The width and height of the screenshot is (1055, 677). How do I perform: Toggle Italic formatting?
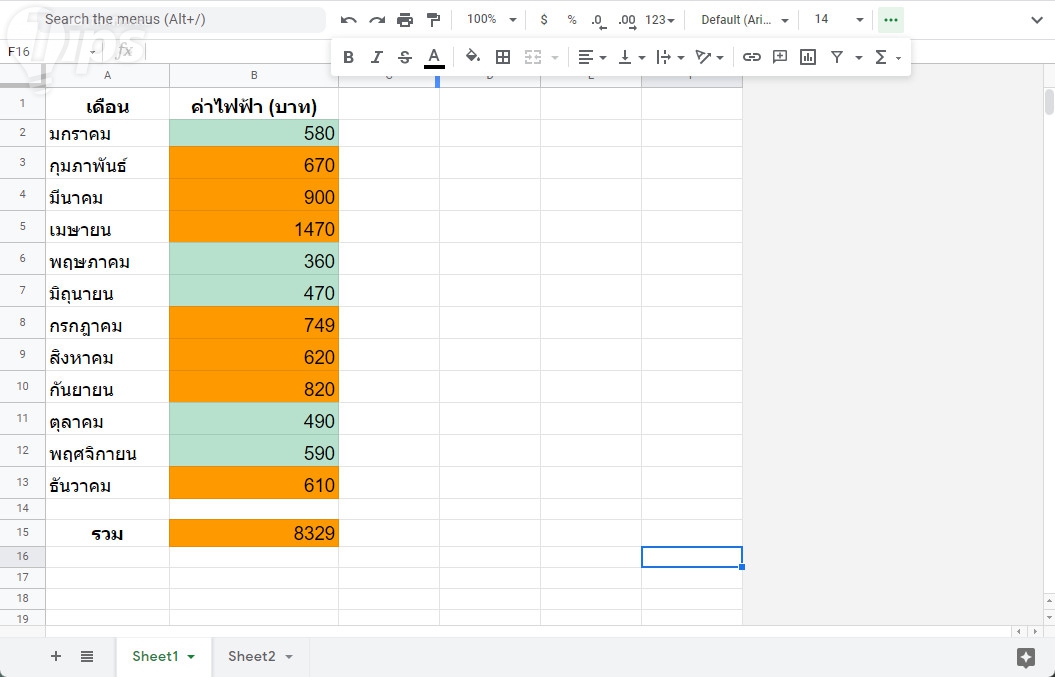click(377, 57)
